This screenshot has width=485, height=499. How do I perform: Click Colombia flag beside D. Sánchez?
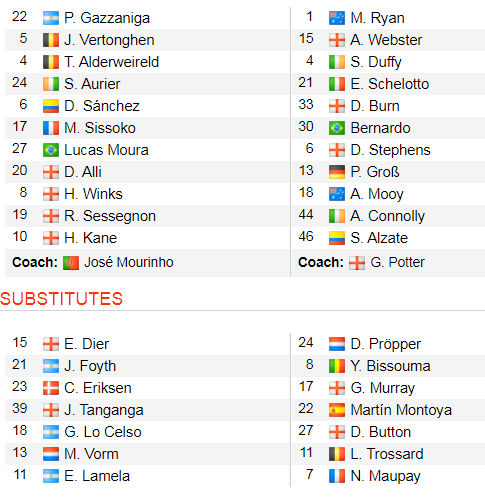click(51, 106)
